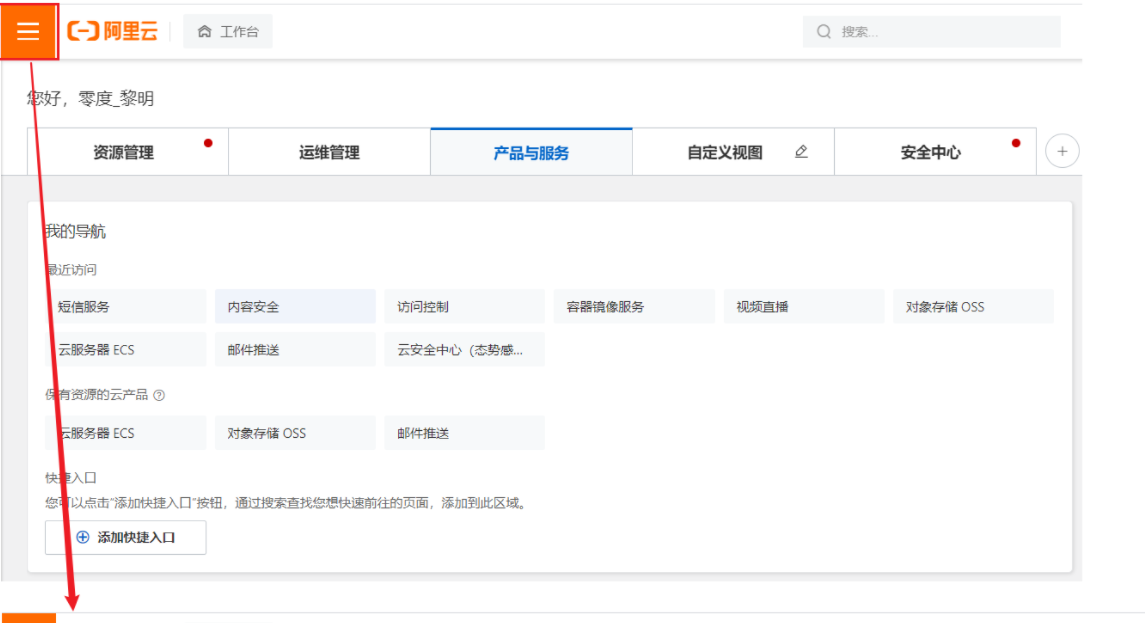This screenshot has height=623, width=1145.
Task: Open the 安全中心 tab
Action: pyautogui.click(x=935, y=152)
